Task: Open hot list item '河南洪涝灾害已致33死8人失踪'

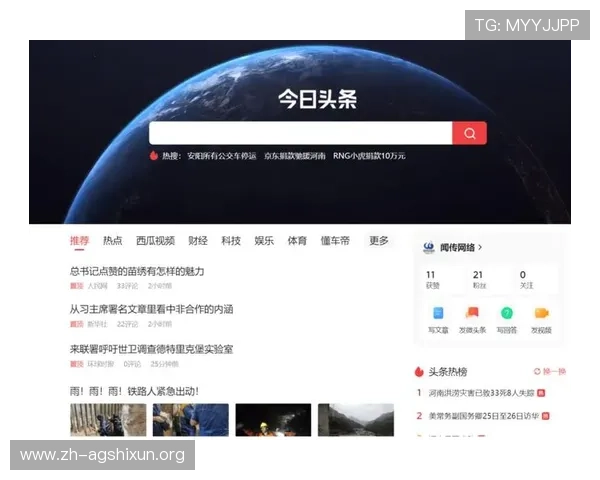Action: [481, 393]
